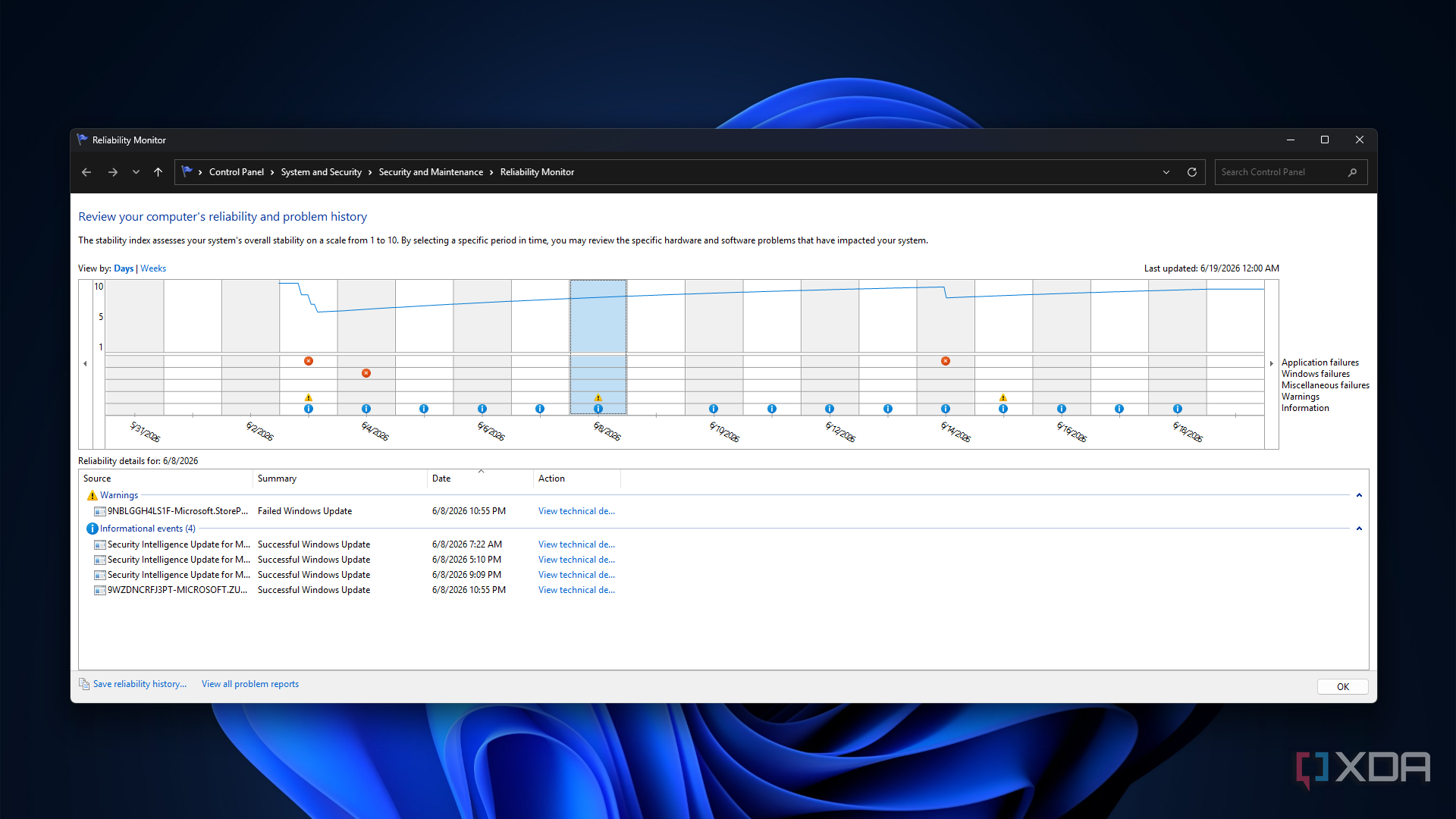
Task: Select the application failure icon on 6/3/2026
Action: pyautogui.click(x=309, y=361)
